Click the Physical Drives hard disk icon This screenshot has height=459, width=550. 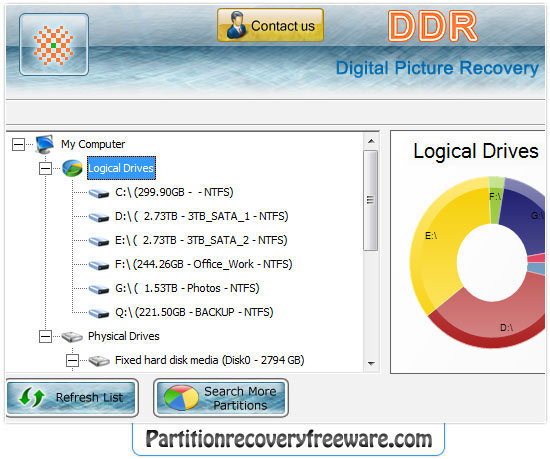coord(72,337)
